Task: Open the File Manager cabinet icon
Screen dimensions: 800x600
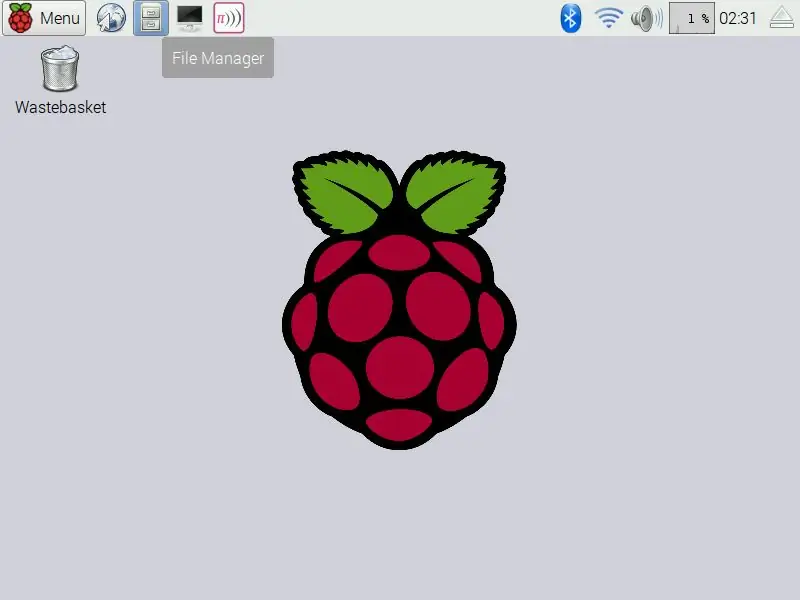Action: pyautogui.click(x=151, y=18)
